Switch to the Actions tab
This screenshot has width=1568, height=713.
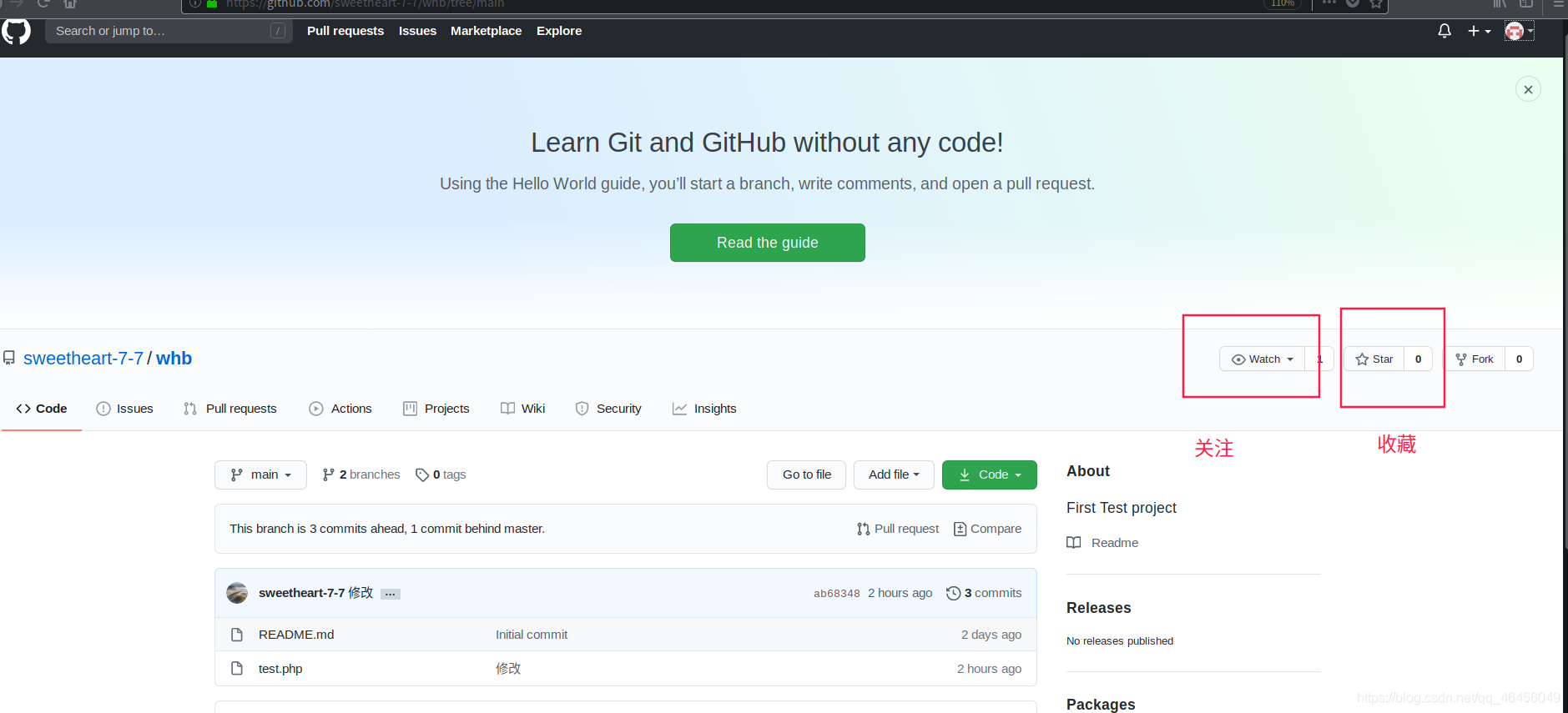click(x=340, y=409)
